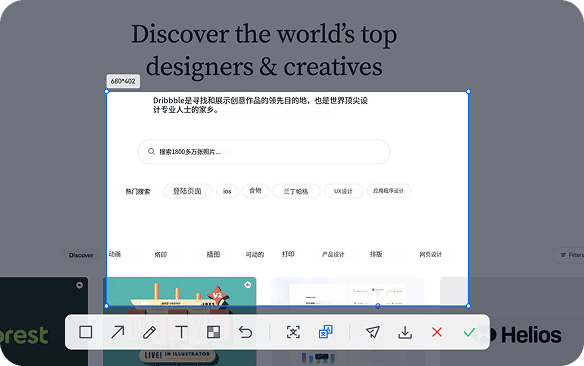Select the 食物 trending search tag
Screen dimensions: 584x366
coord(256,191)
